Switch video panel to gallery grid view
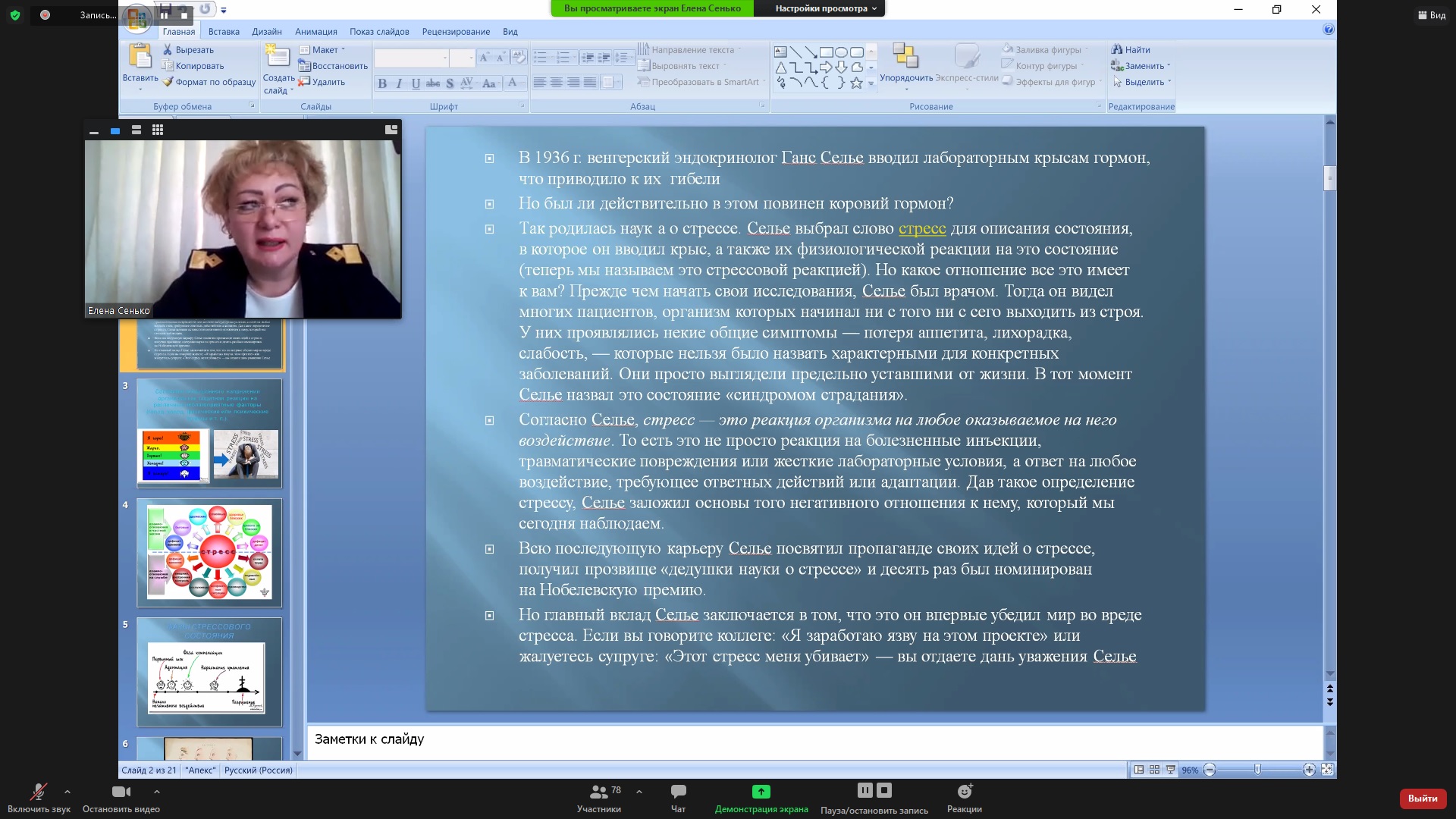The image size is (1456, 819). point(158,130)
